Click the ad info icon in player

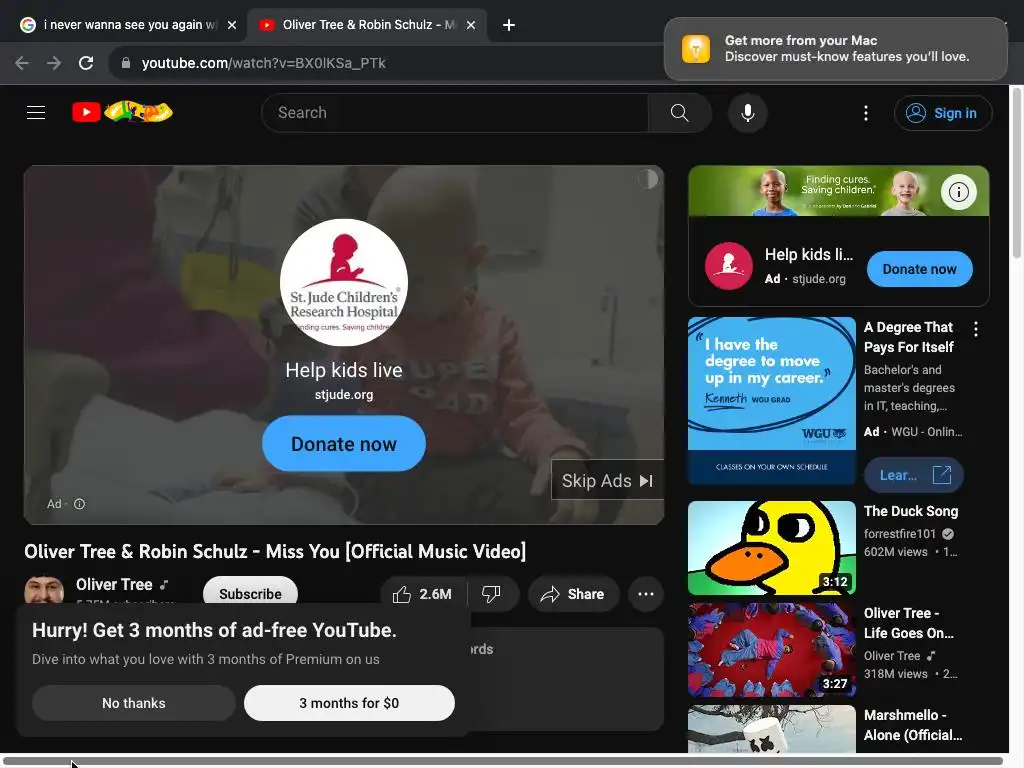80,504
